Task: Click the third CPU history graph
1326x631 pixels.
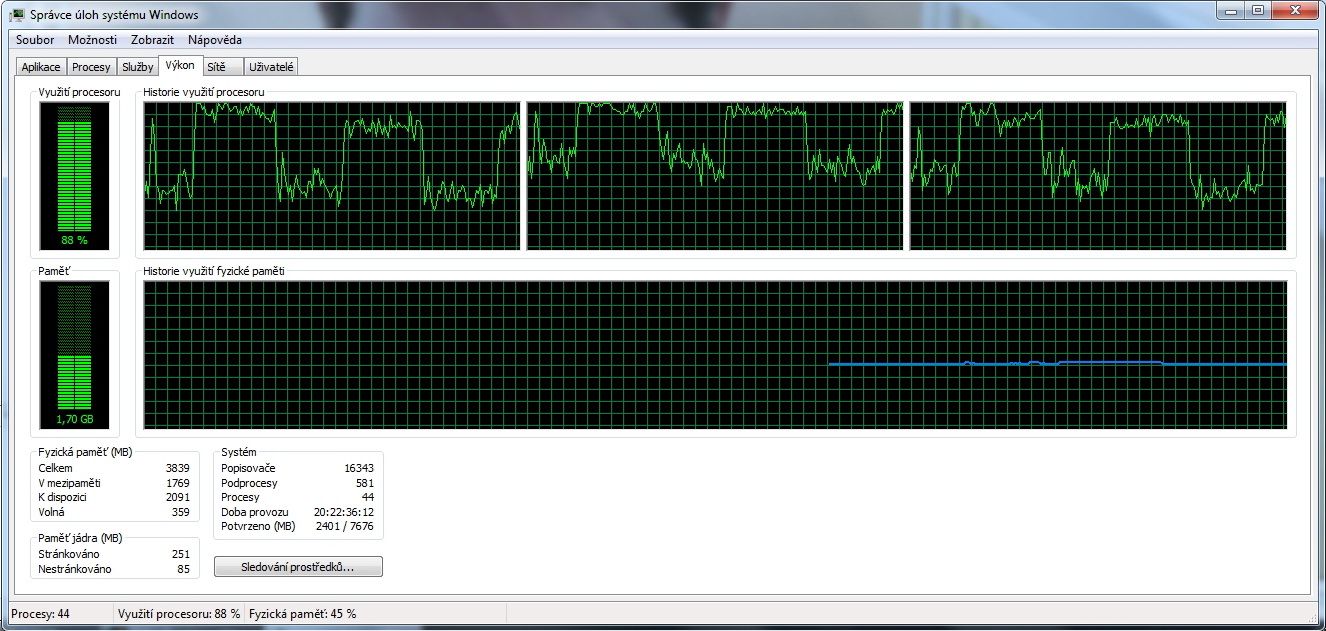Action: point(1098,175)
